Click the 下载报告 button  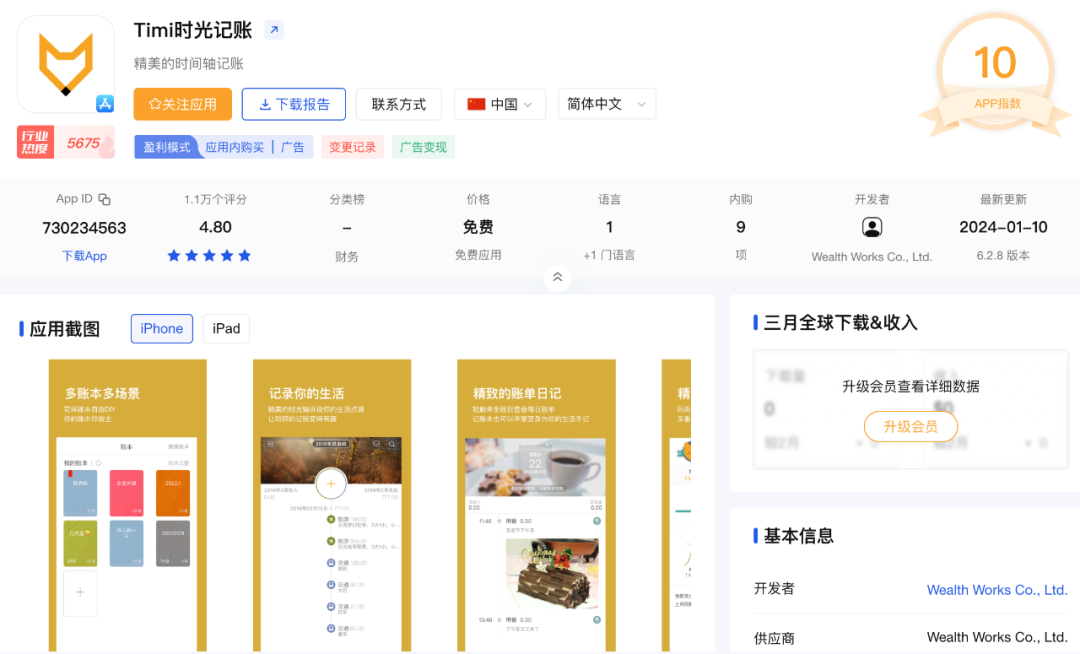[294, 104]
